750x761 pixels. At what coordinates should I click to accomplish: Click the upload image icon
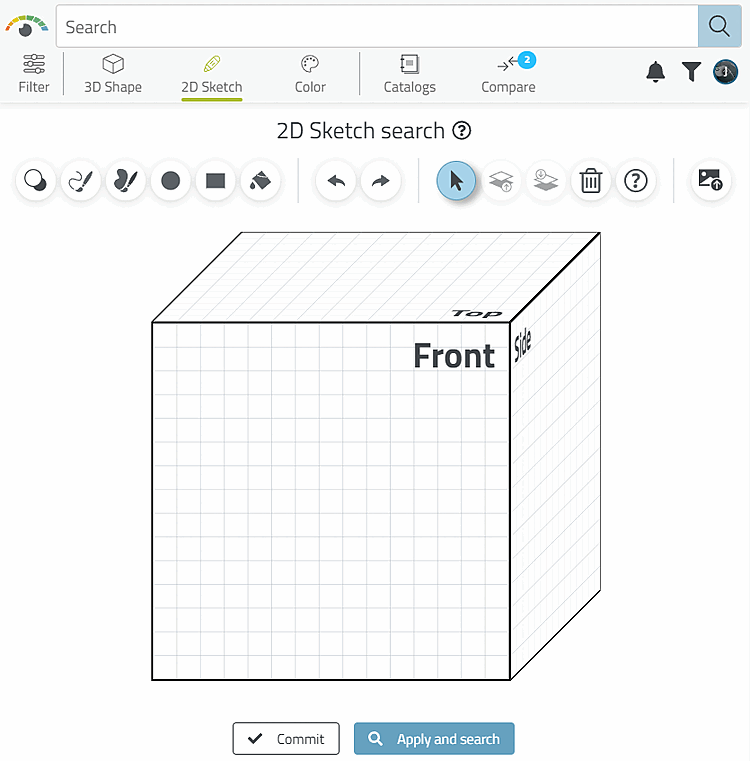[x=711, y=181]
